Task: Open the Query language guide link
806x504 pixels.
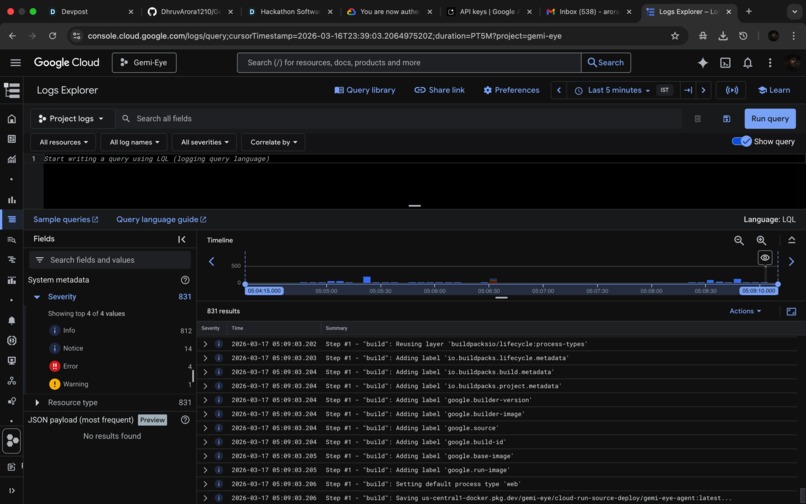Action: (x=161, y=220)
